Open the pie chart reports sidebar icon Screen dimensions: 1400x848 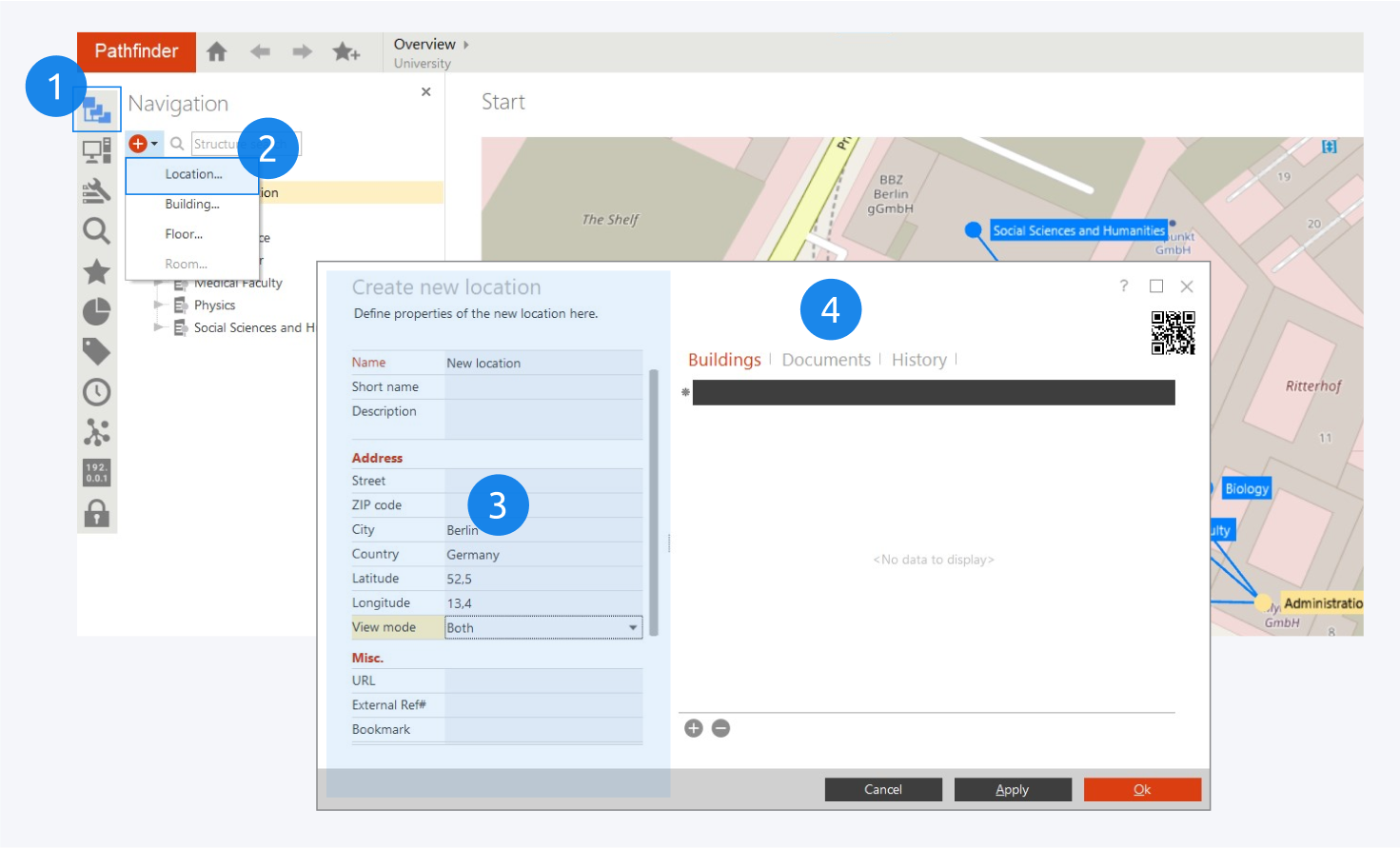96,311
